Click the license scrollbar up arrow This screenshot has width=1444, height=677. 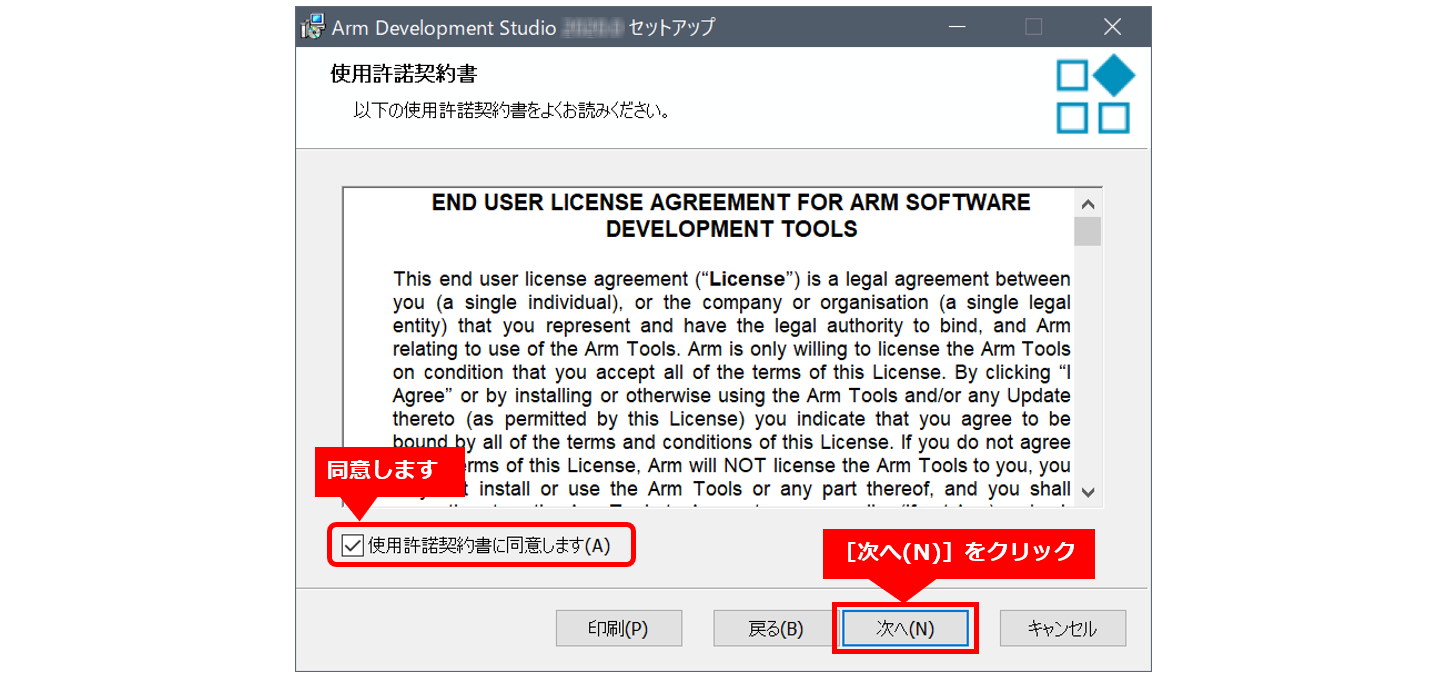point(1088,203)
